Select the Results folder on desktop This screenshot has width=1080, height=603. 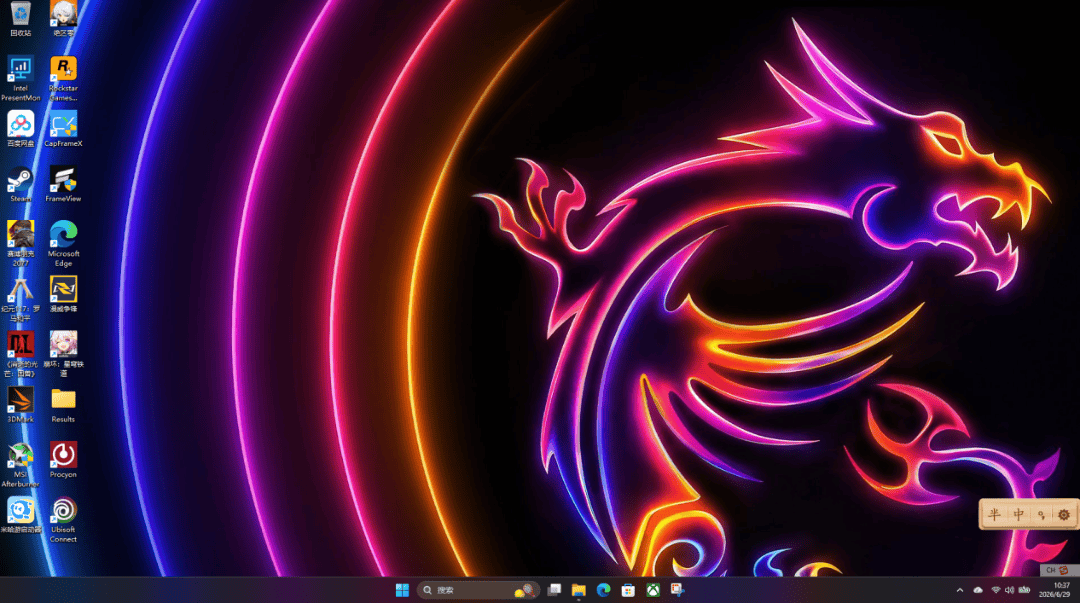coord(63,405)
